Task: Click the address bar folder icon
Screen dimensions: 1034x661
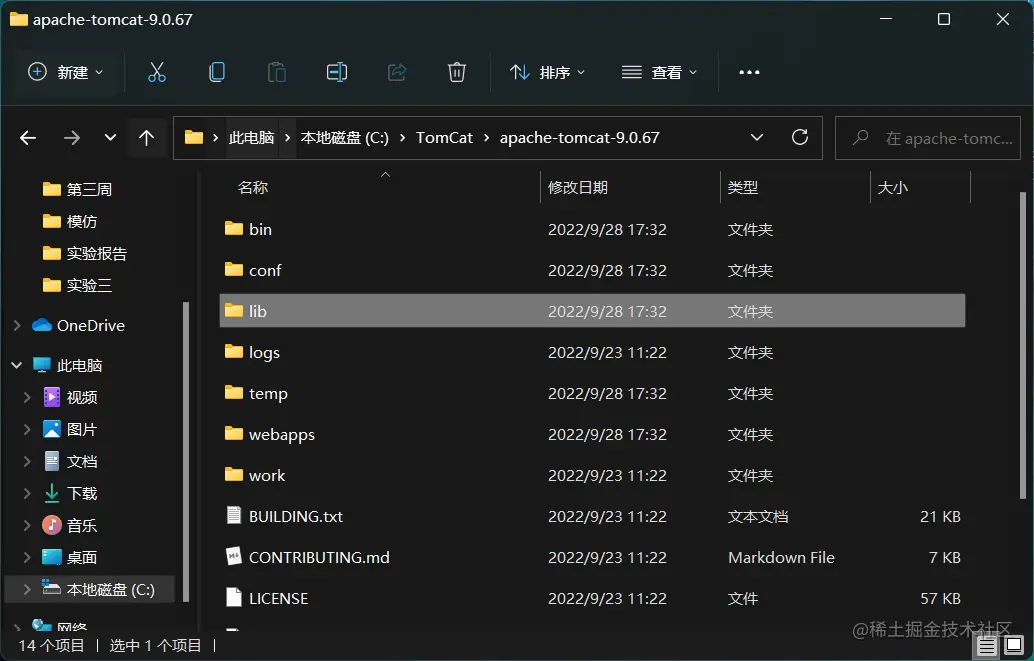Action: (x=193, y=137)
